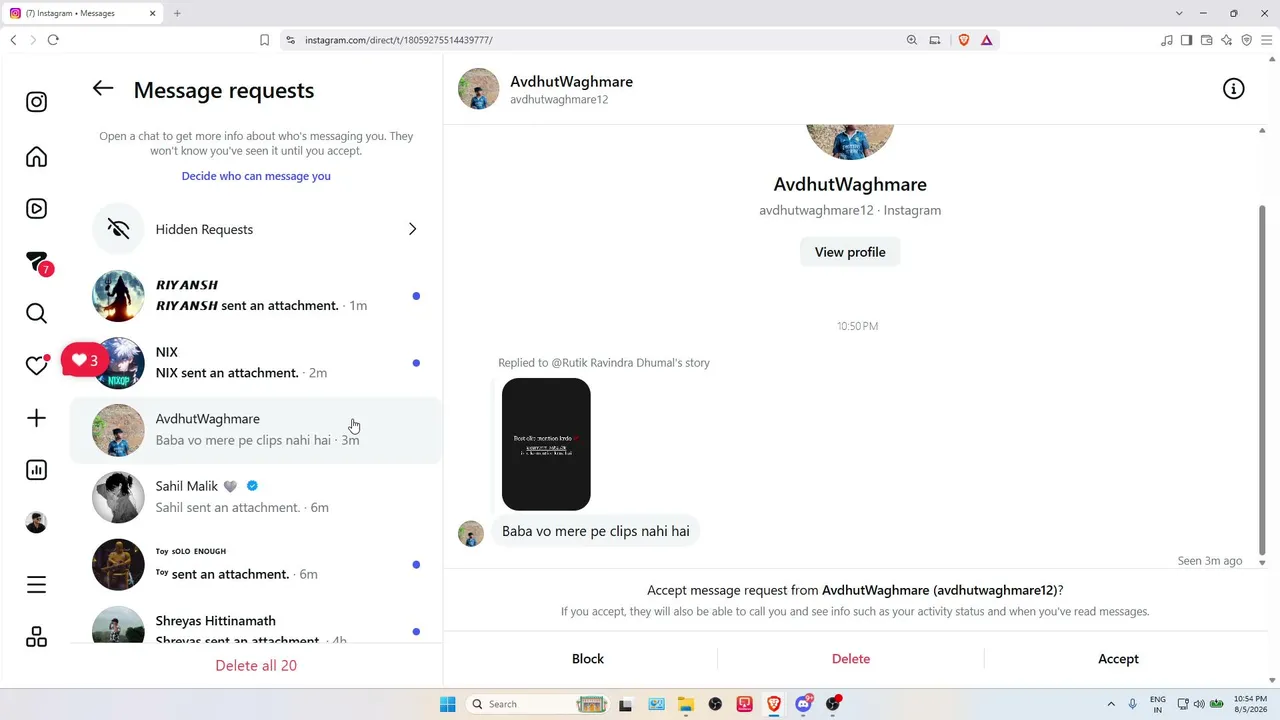This screenshot has height=720, width=1280.
Task: Open the Reels icon in sidebar
Action: [36, 209]
